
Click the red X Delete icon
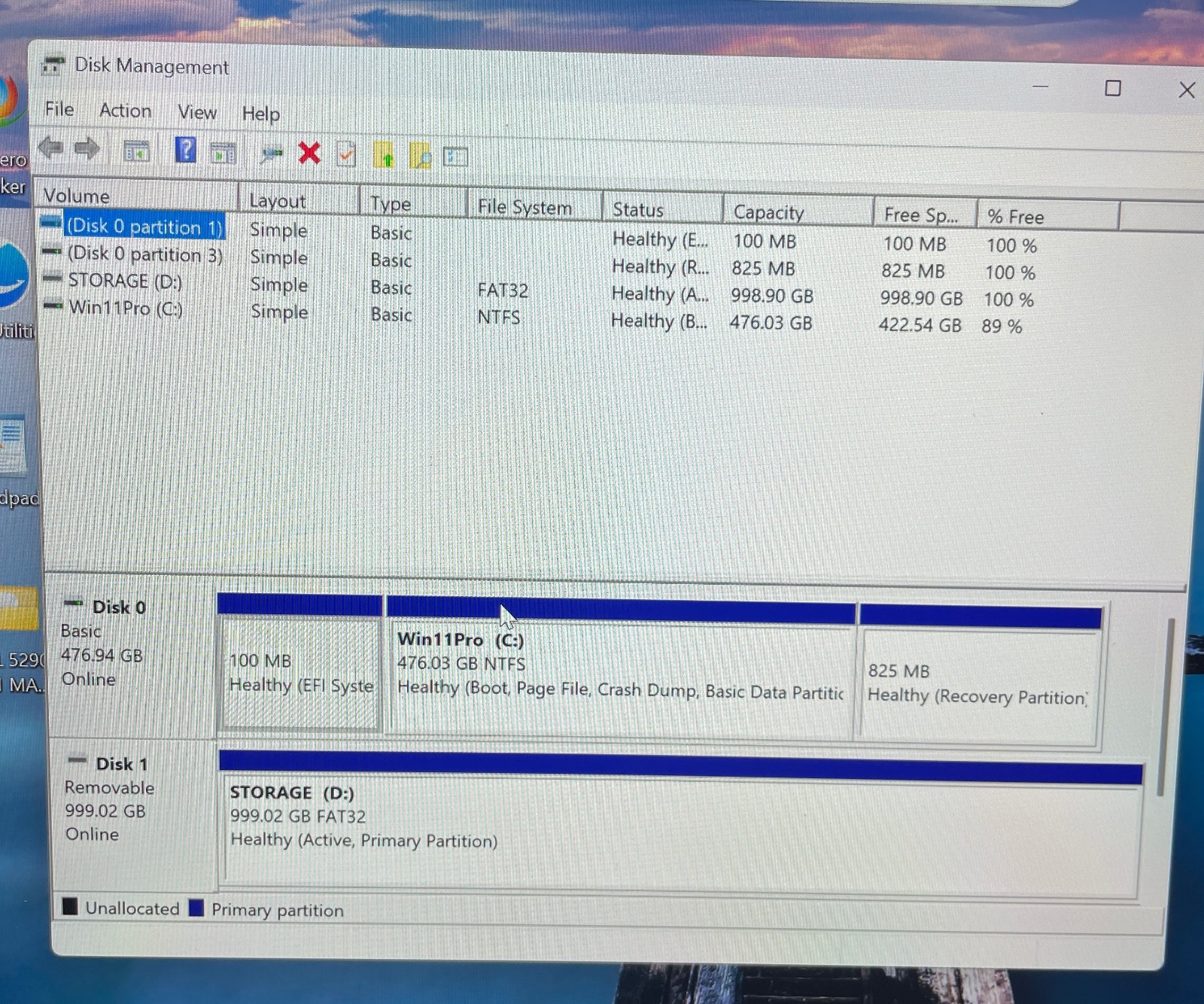[309, 154]
